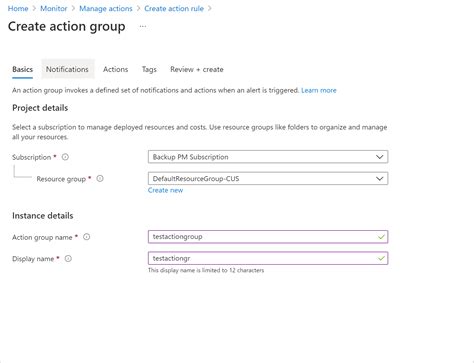Navigate to Home in the breadcrumb
Viewport: 474px width, 363px height.
click(18, 9)
